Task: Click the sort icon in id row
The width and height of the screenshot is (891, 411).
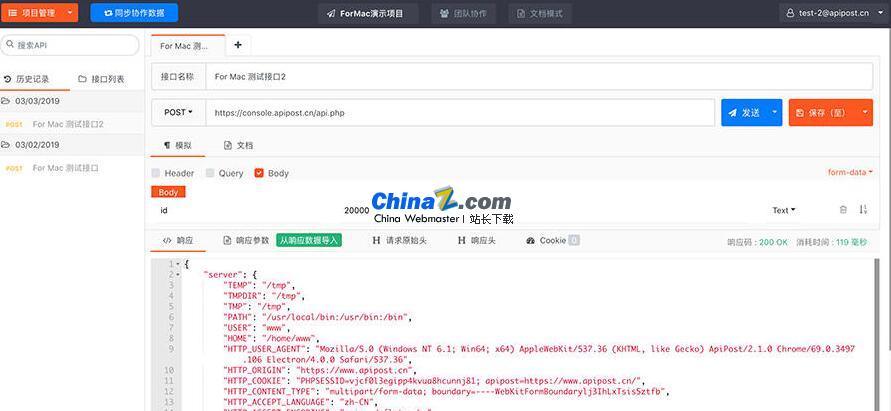Action: tap(863, 210)
